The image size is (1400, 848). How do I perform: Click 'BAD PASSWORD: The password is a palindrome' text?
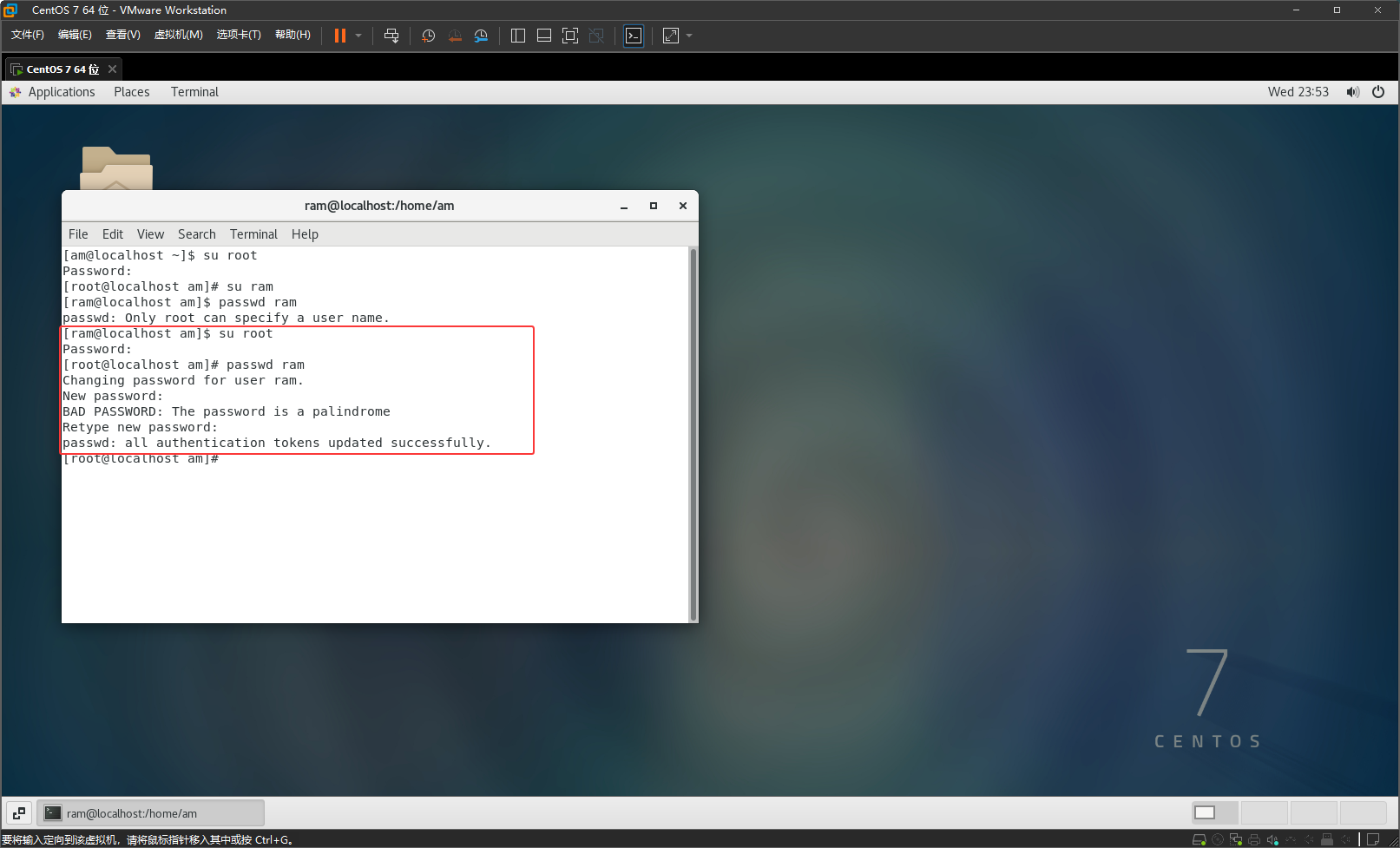coord(227,411)
